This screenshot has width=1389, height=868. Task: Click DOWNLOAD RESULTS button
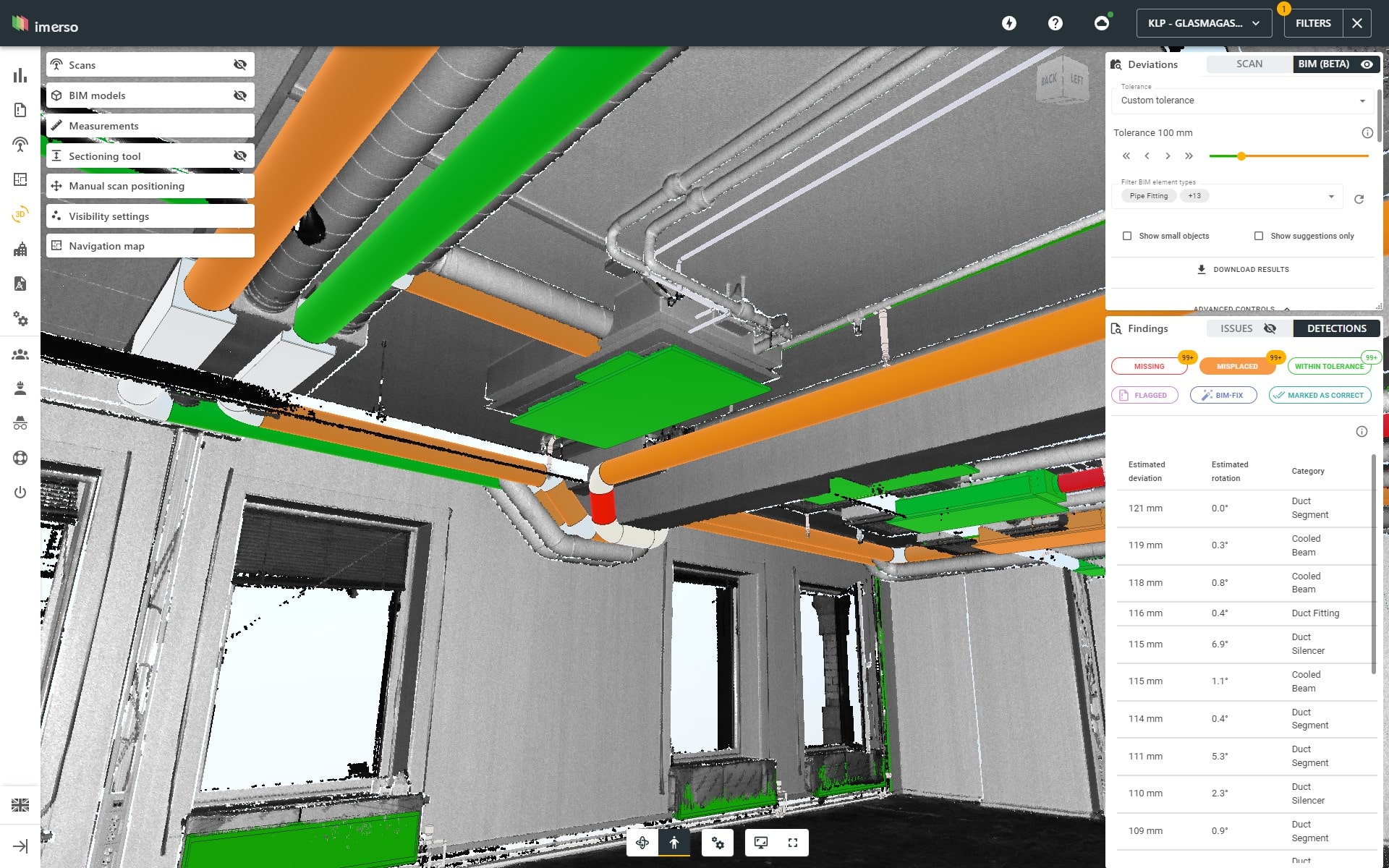[1243, 269]
